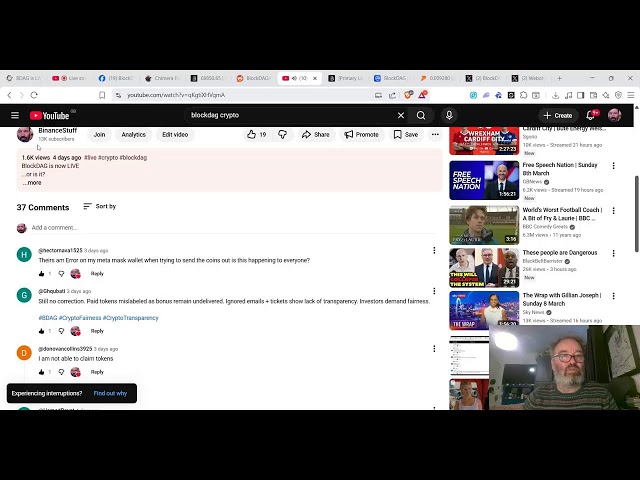This screenshot has width=640, height=480.
Task: Reload the page in browser toolbar
Action: pos(34,95)
